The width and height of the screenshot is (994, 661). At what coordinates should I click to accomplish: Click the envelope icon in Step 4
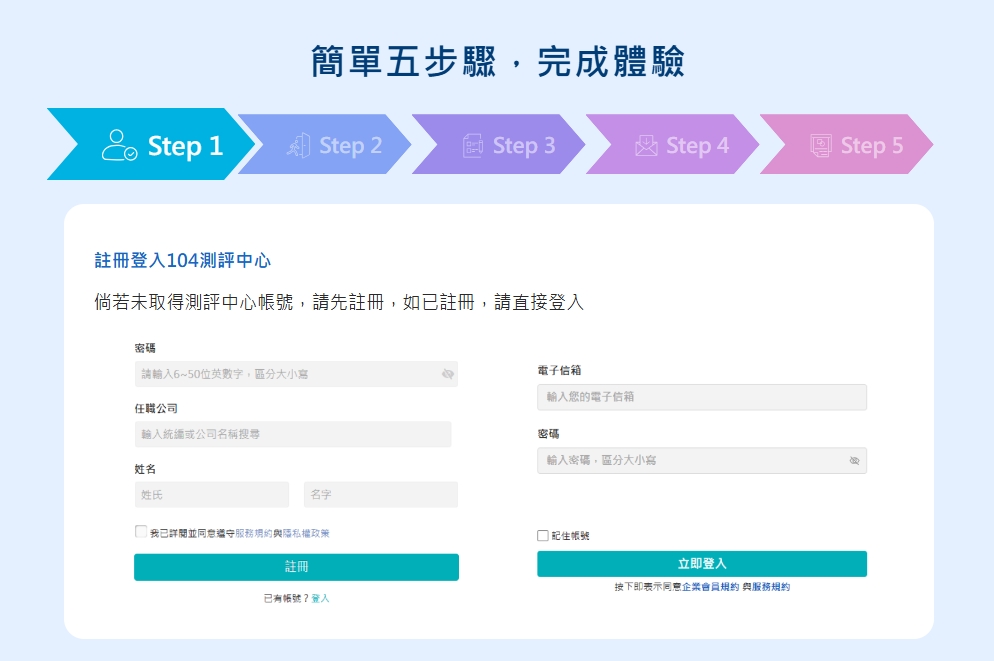pos(646,146)
